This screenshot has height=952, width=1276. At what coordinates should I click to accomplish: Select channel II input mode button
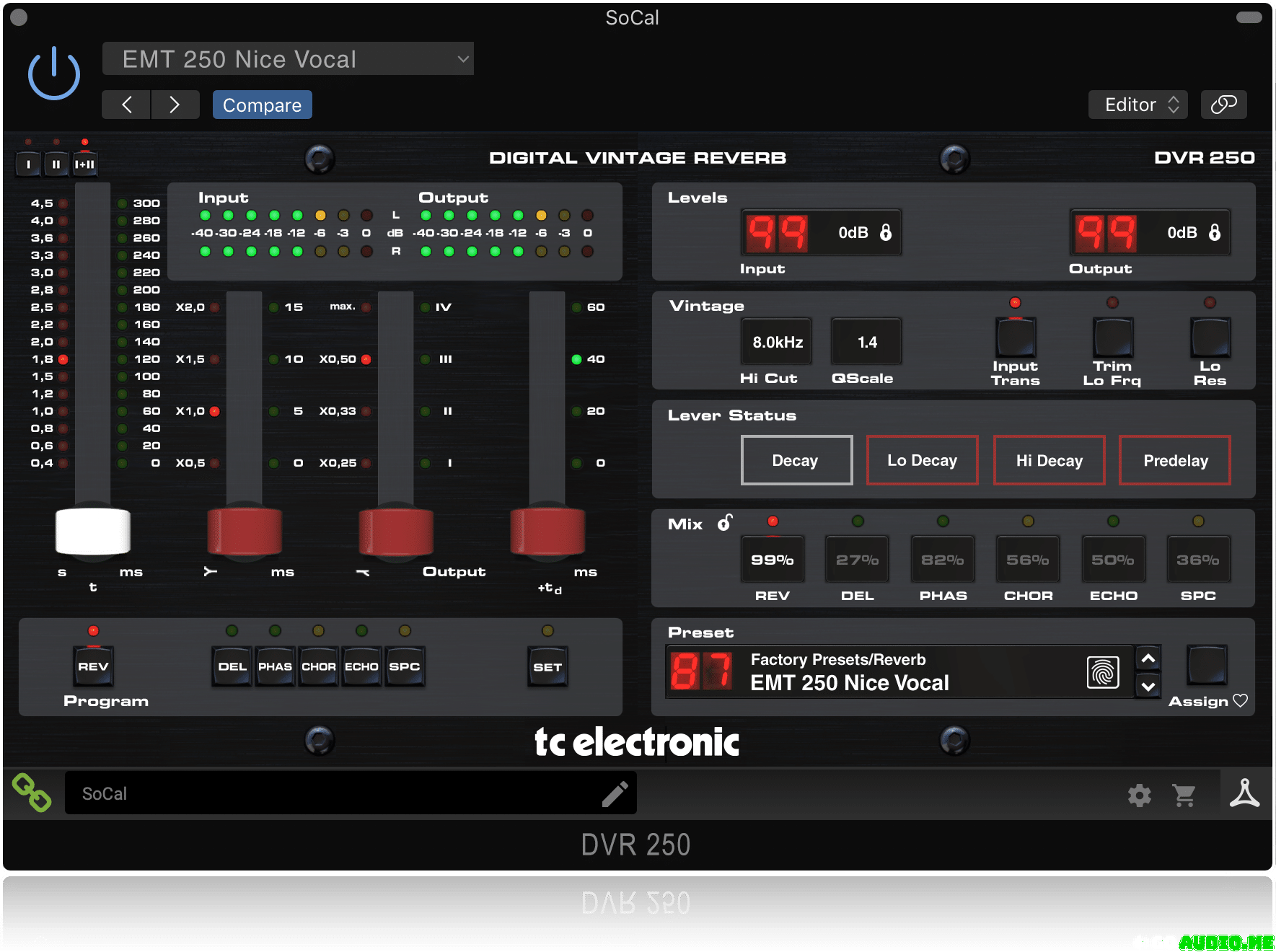(56, 164)
